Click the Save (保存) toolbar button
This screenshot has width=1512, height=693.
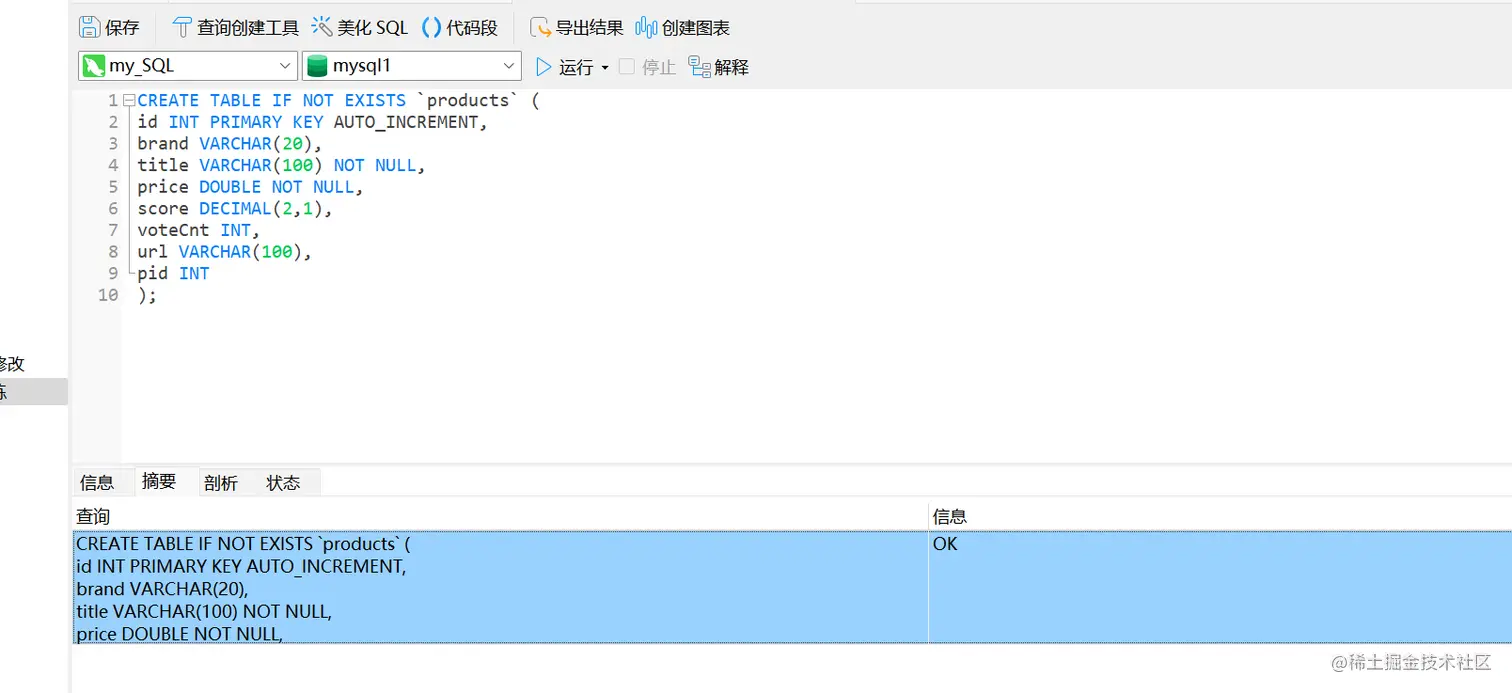pos(109,28)
